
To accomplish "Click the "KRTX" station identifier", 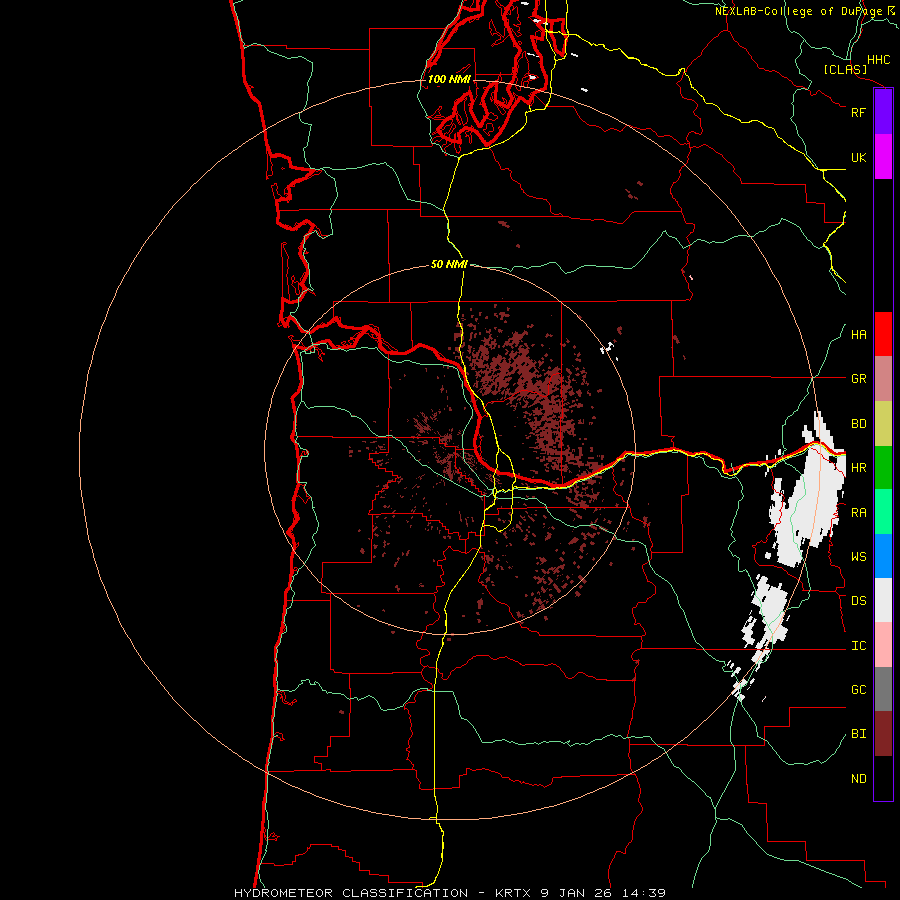I will [x=515, y=893].
